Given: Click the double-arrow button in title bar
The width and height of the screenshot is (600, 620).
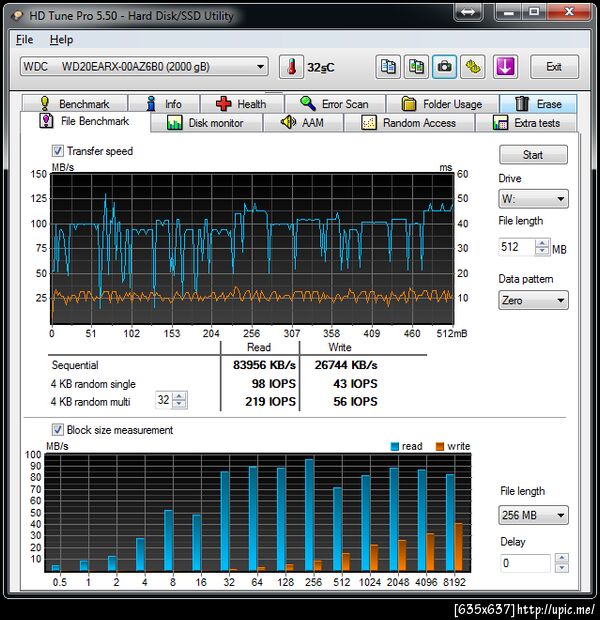Looking at the screenshot, I should tap(468, 12).
